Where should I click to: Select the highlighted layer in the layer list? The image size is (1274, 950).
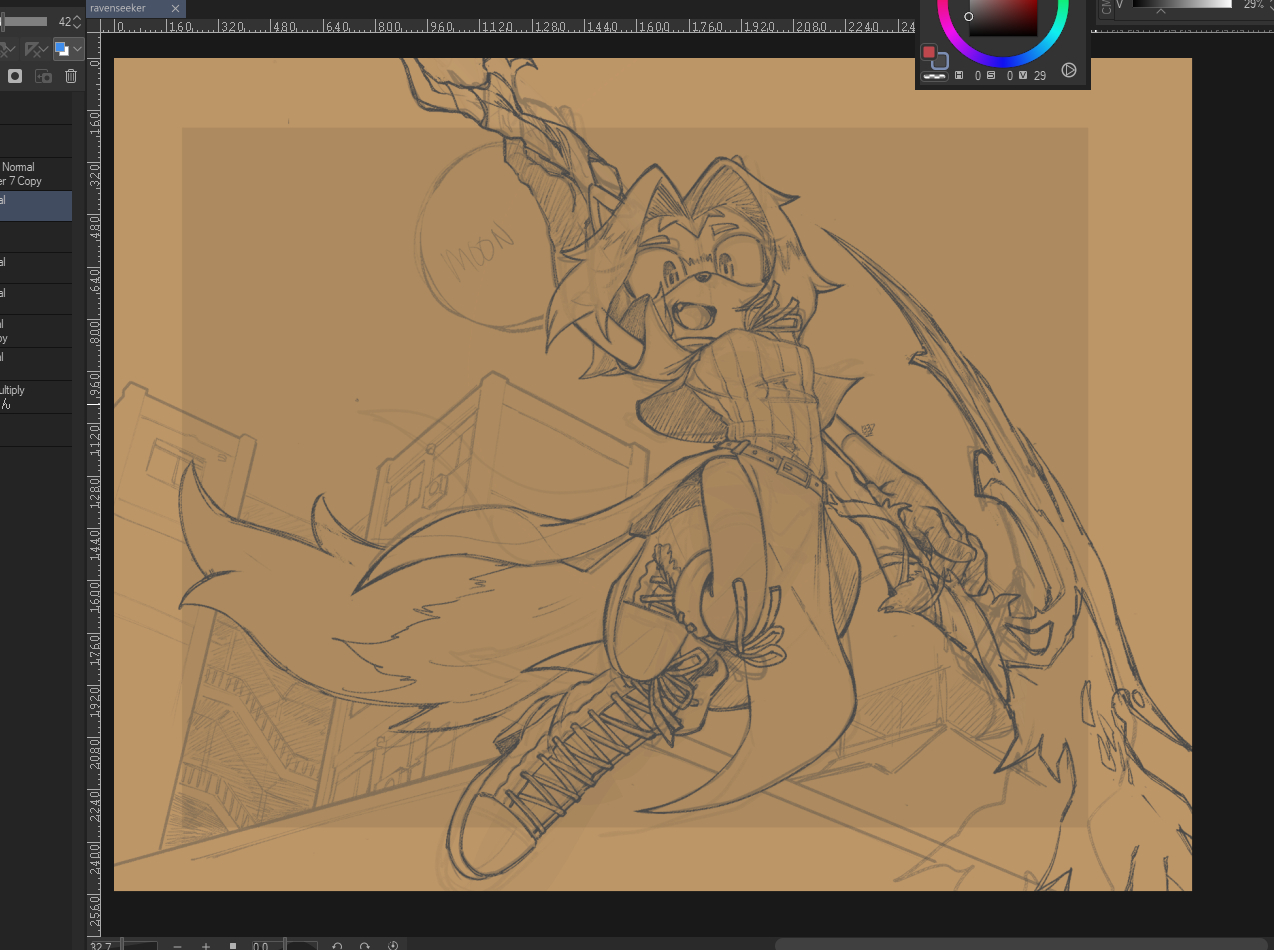coord(35,206)
